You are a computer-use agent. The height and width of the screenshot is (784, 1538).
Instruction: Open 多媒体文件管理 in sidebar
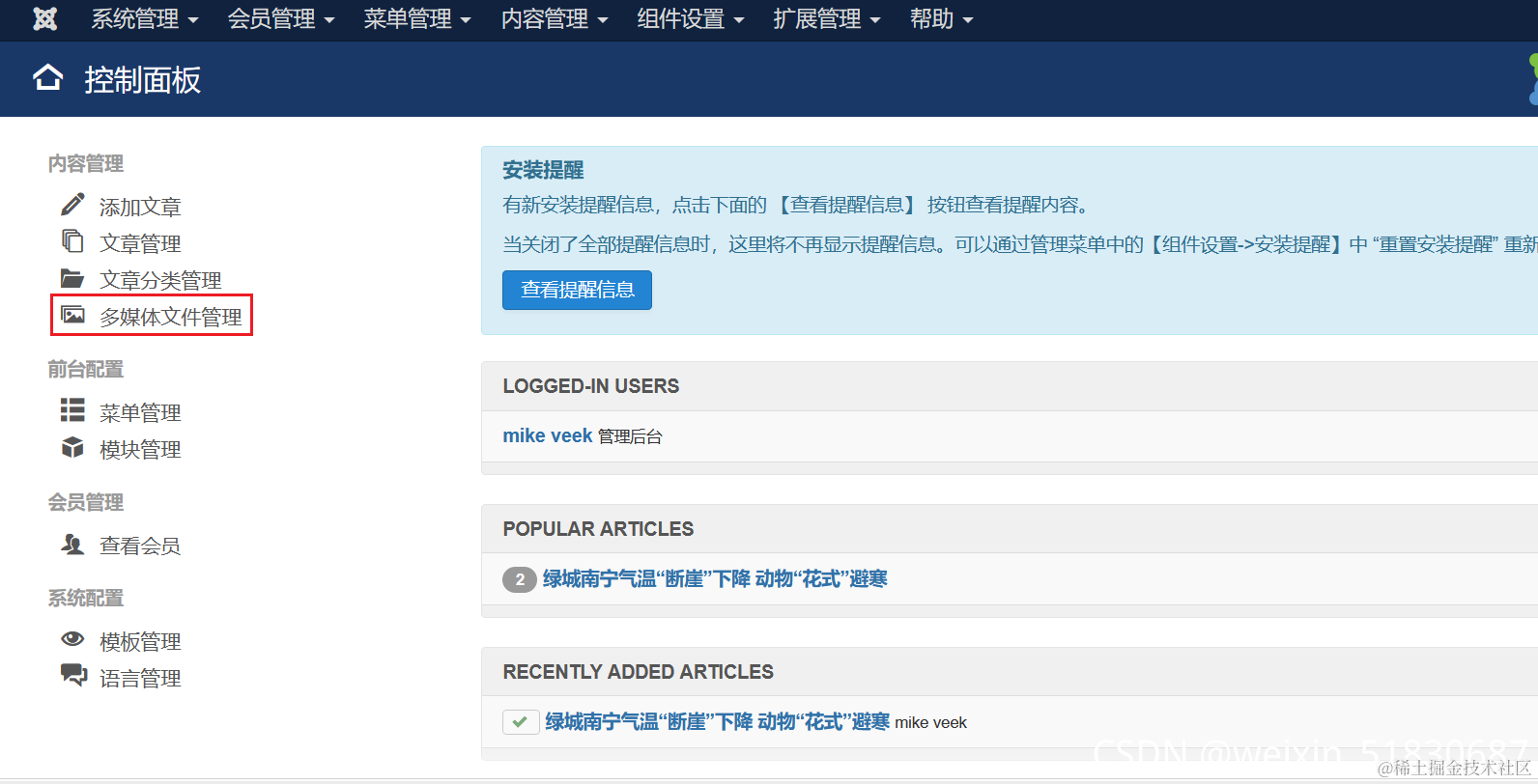[x=171, y=317]
